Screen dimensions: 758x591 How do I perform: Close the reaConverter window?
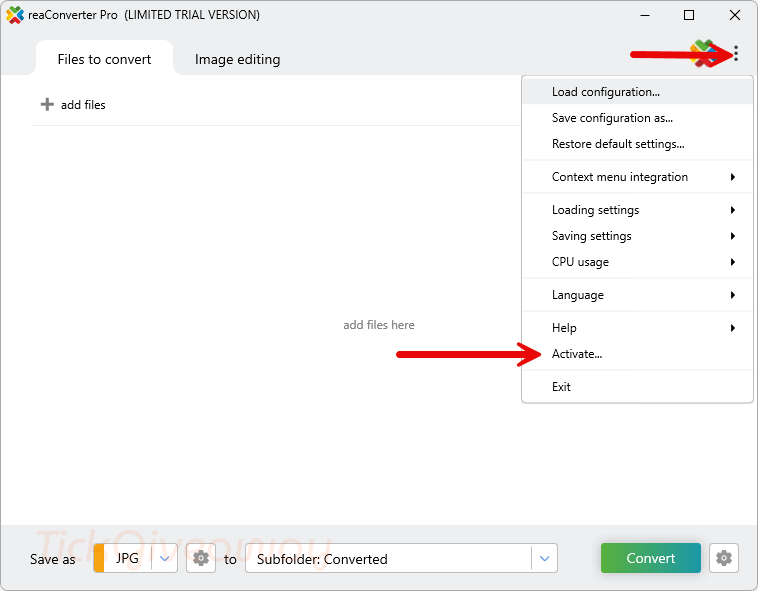pos(735,15)
